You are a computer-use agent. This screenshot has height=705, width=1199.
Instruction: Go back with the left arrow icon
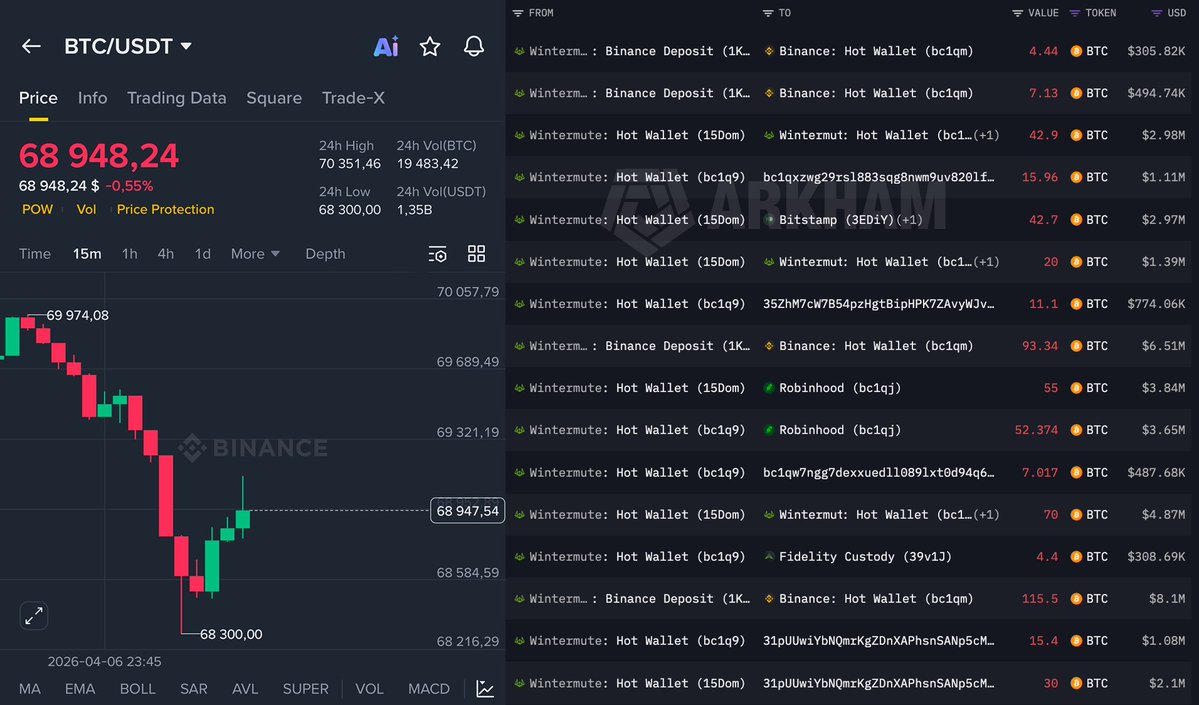point(31,46)
